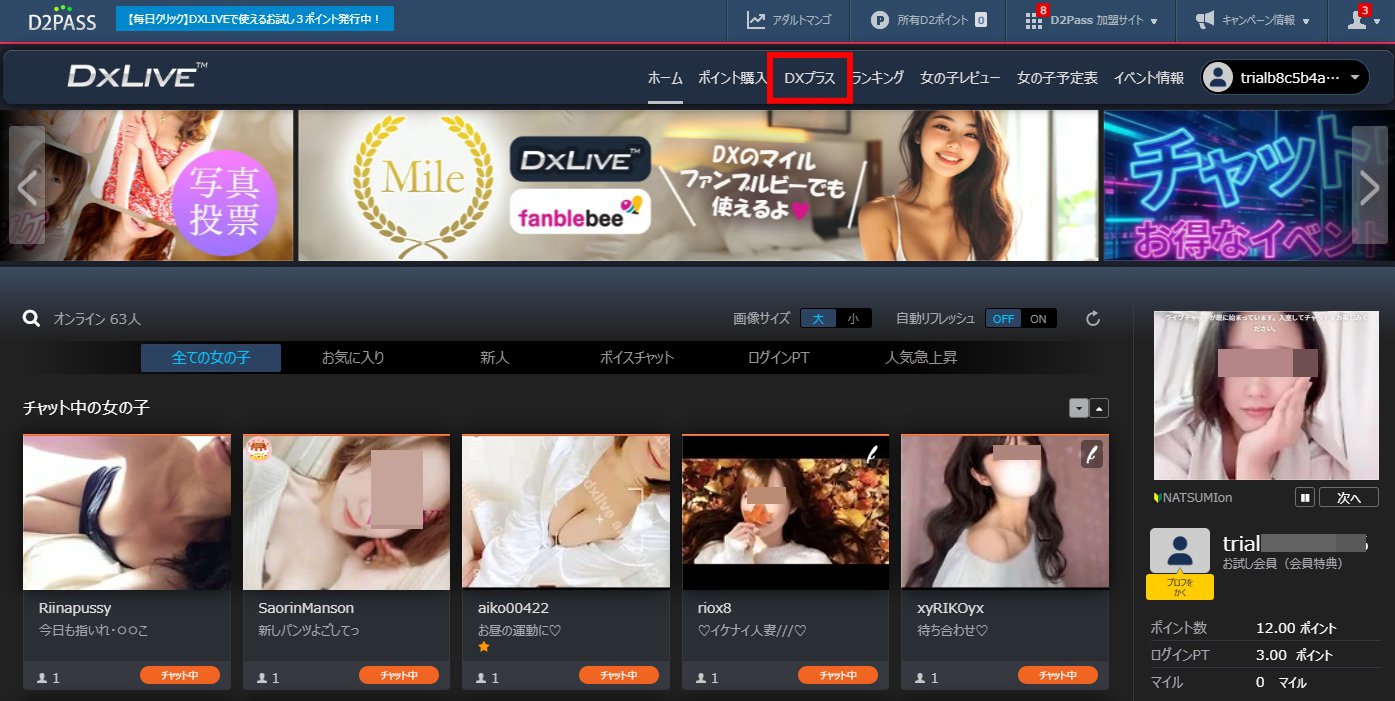Open the profile avatar icon in sidebar
The width and height of the screenshot is (1395, 701).
[1179, 551]
